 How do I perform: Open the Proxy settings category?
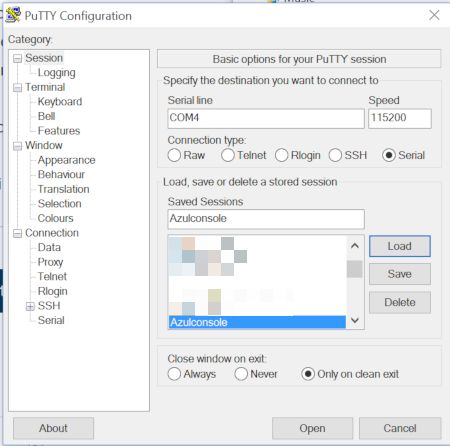click(x=50, y=262)
